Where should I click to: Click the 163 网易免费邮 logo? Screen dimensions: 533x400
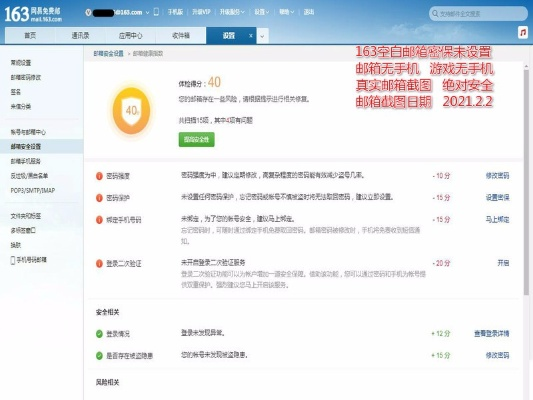click(33, 14)
